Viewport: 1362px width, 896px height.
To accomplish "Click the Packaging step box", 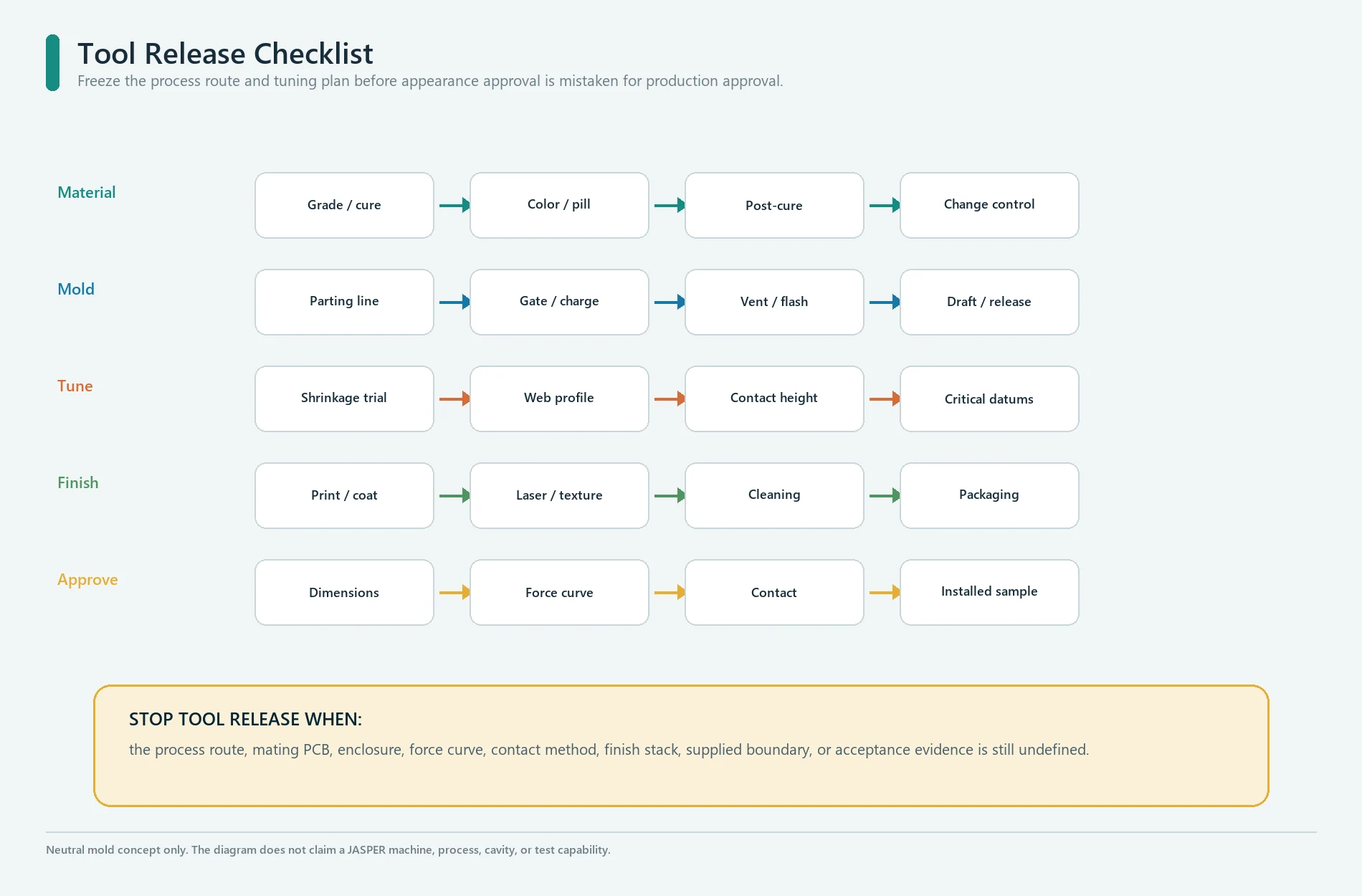I will click(x=989, y=496).
